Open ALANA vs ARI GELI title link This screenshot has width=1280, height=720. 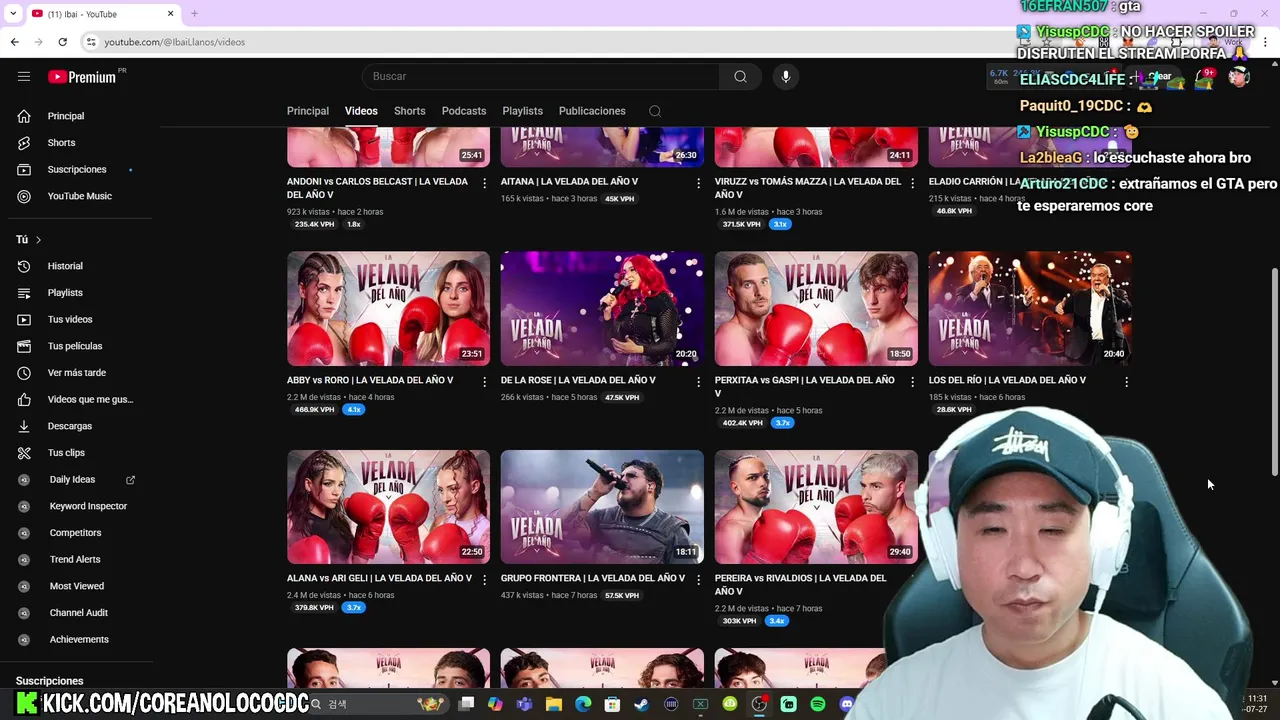379,578
